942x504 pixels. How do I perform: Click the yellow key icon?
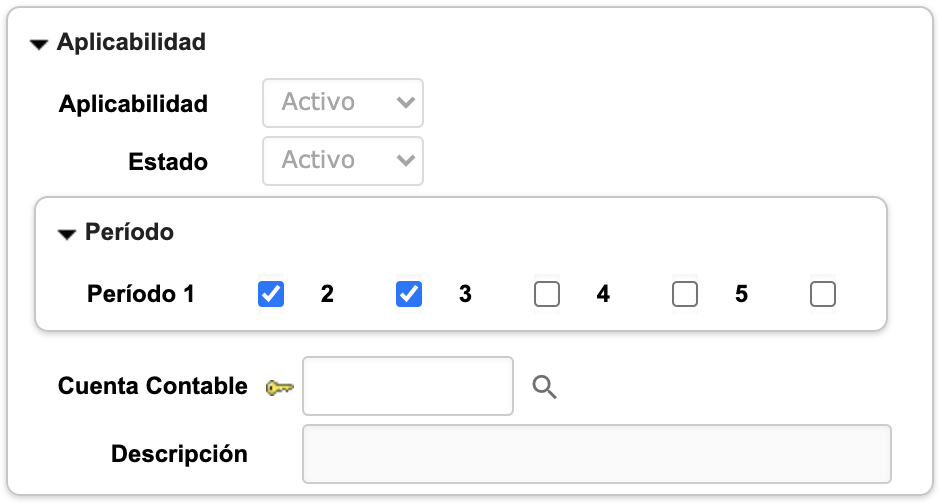(279, 387)
